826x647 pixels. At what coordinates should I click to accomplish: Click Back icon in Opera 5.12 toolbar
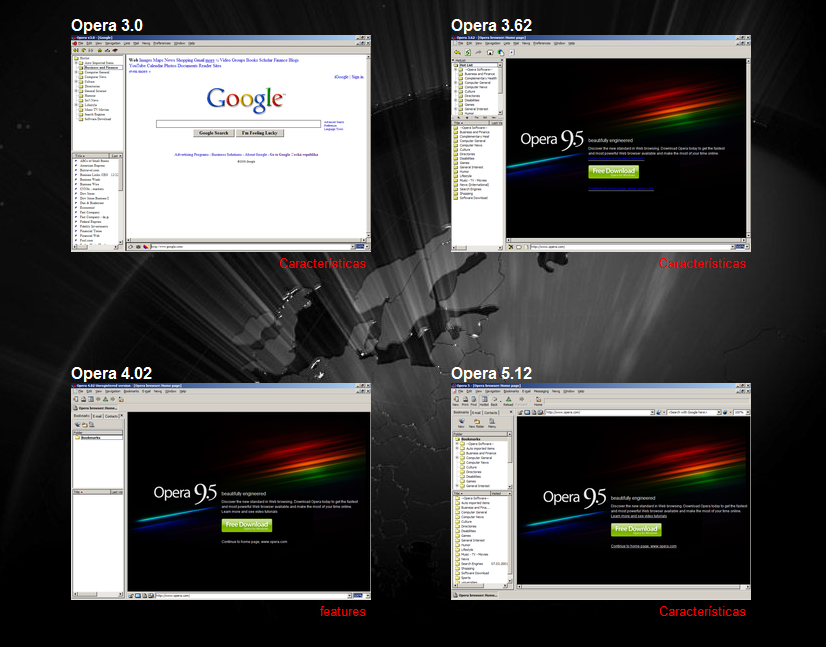pos(494,401)
